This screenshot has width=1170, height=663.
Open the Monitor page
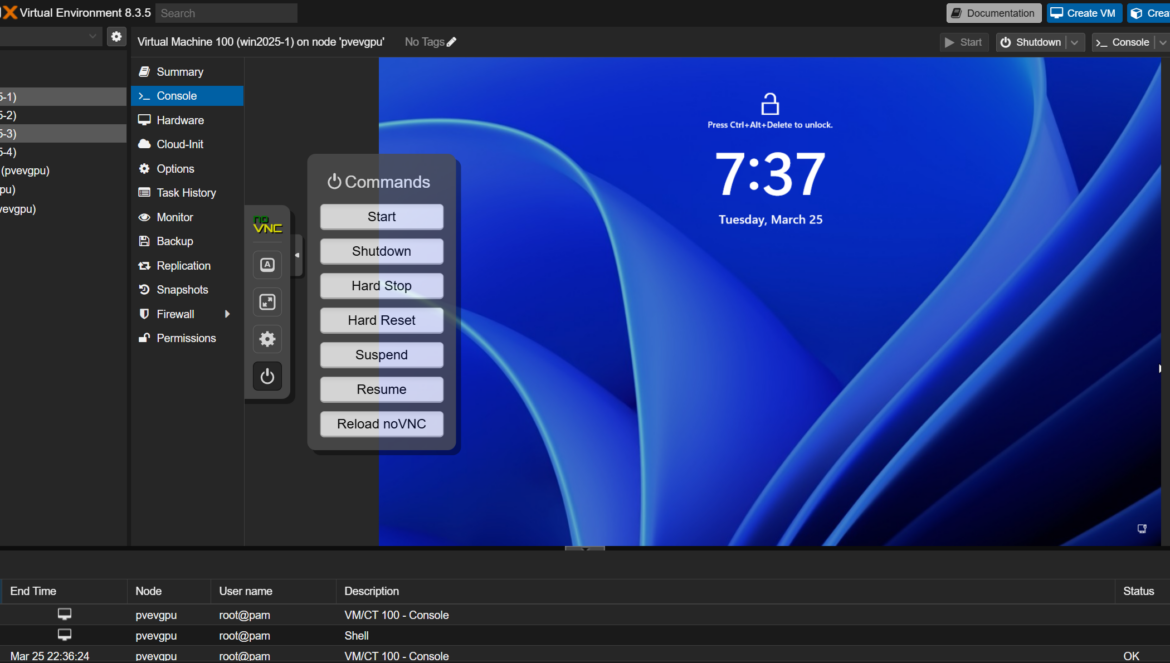click(x=187, y=218)
